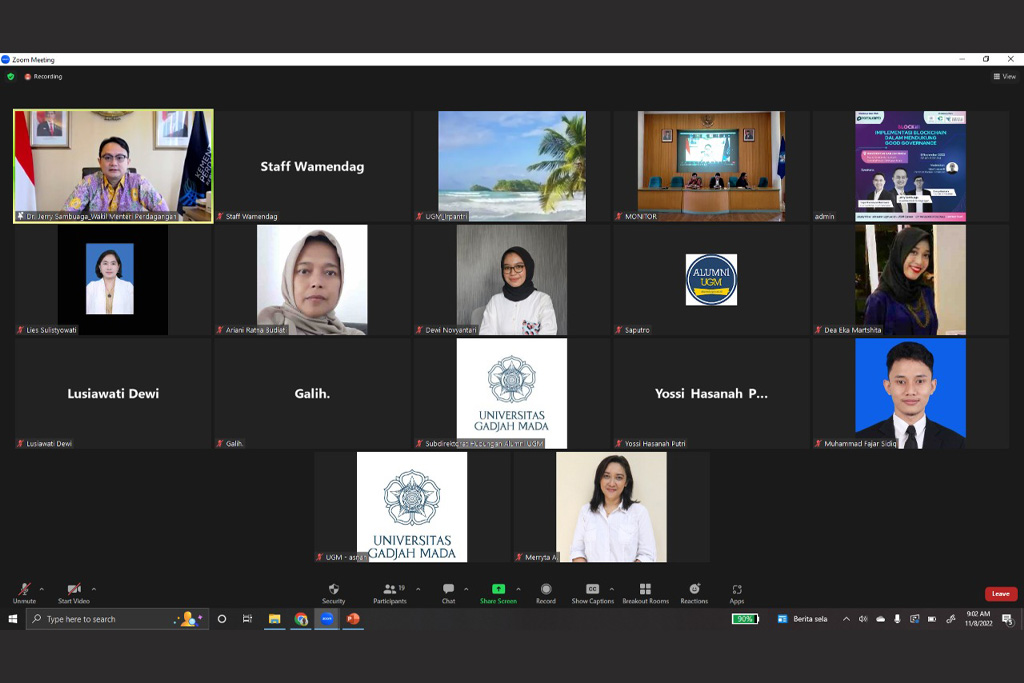The image size is (1024, 683).
Task: Open Breakout Rooms
Action: [x=645, y=589]
